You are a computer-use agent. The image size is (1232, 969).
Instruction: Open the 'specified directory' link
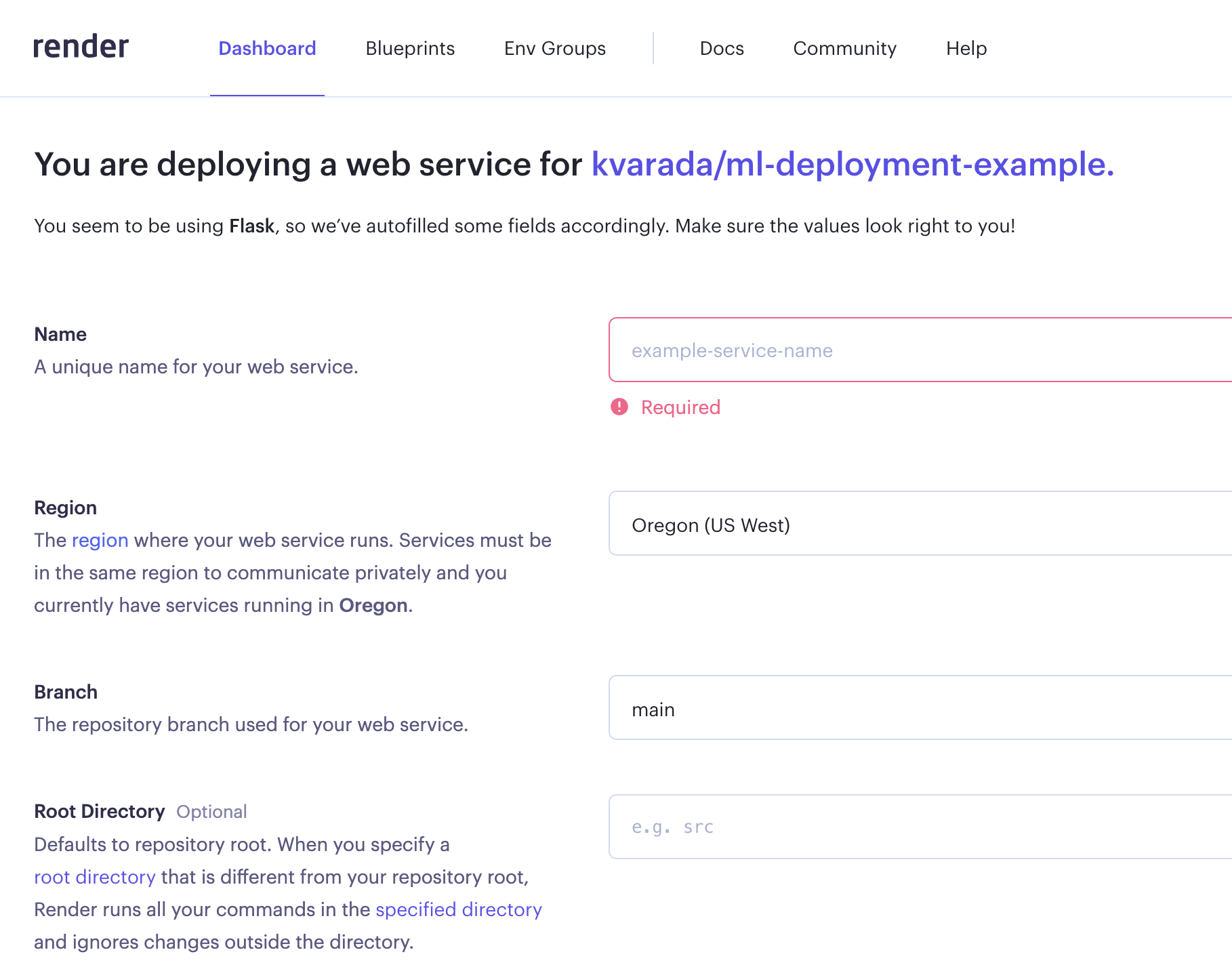458,909
